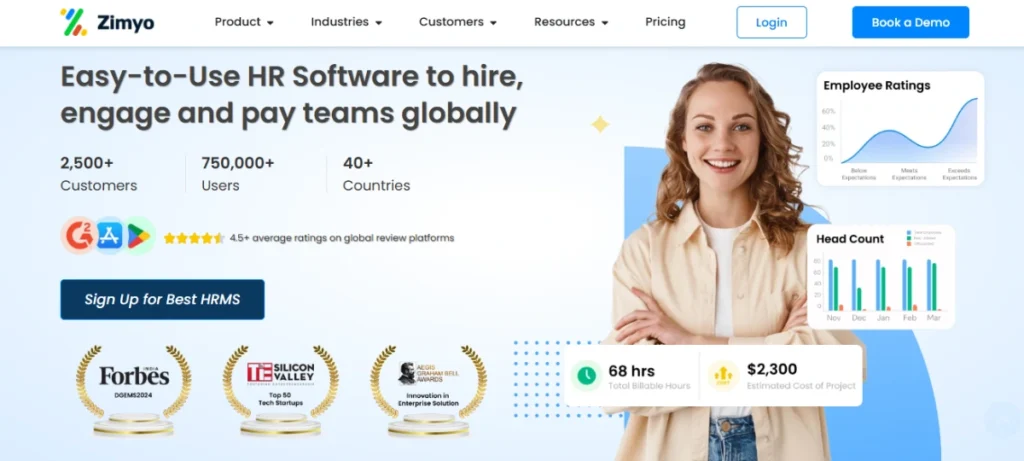Click the Book a Demo button
Image resolution: width=1024 pixels, height=461 pixels.
click(910, 22)
